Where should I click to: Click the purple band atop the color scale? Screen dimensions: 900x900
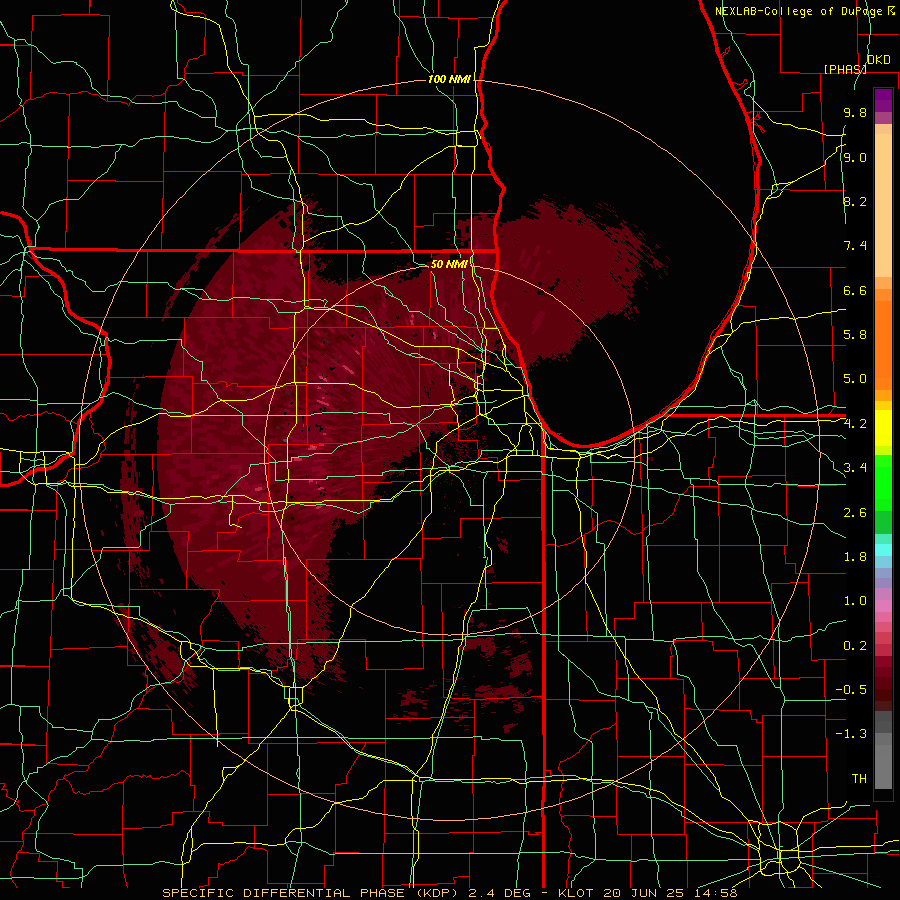(x=883, y=100)
